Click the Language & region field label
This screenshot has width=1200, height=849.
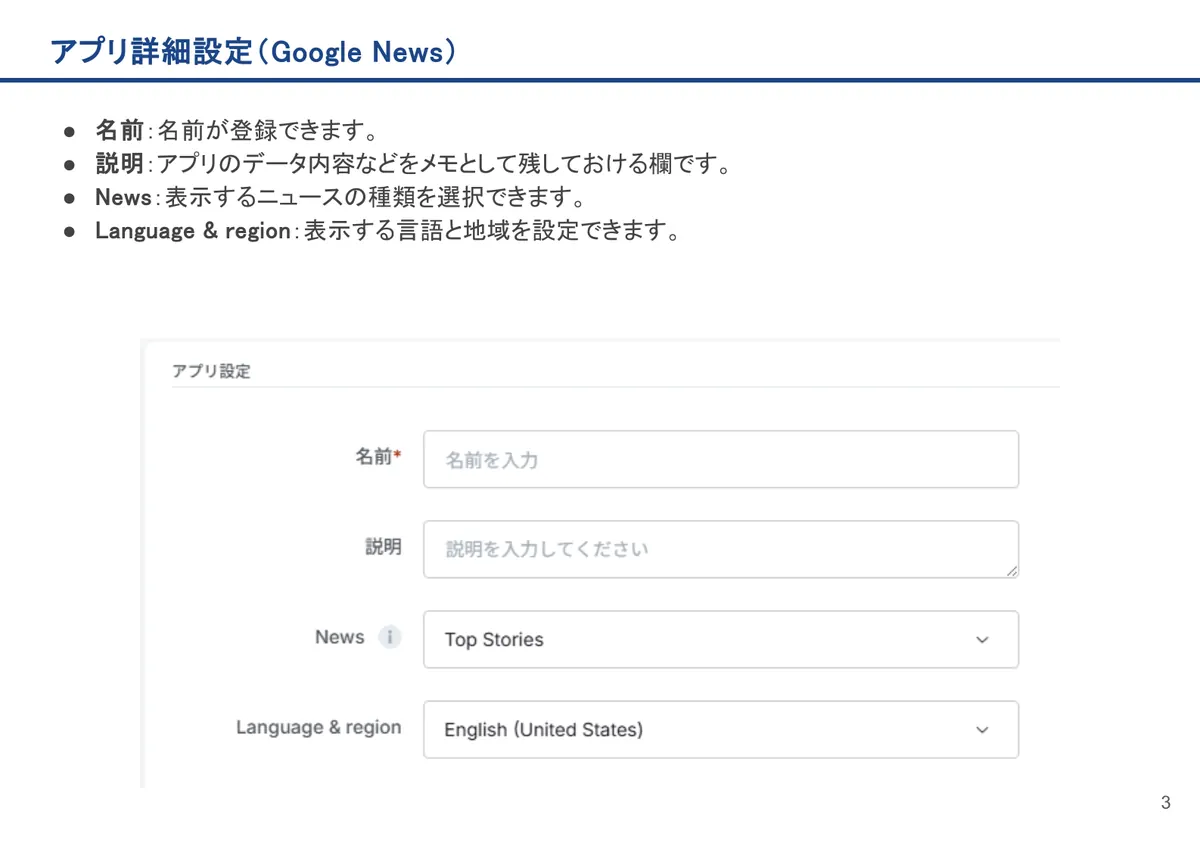point(319,727)
